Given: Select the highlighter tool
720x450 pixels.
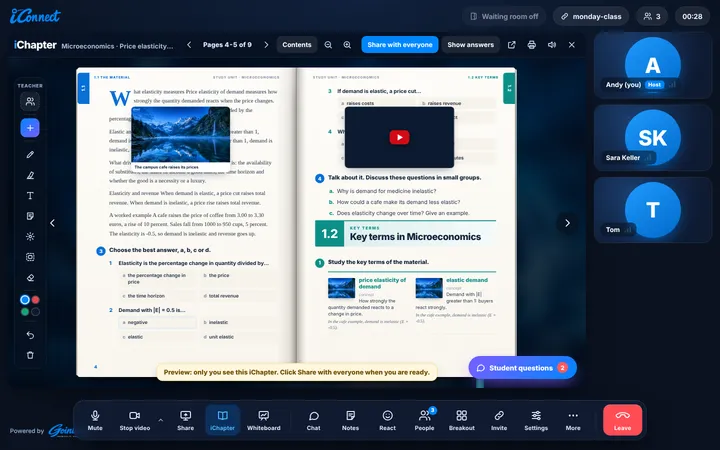Looking at the screenshot, I should [x=30, y=175].
